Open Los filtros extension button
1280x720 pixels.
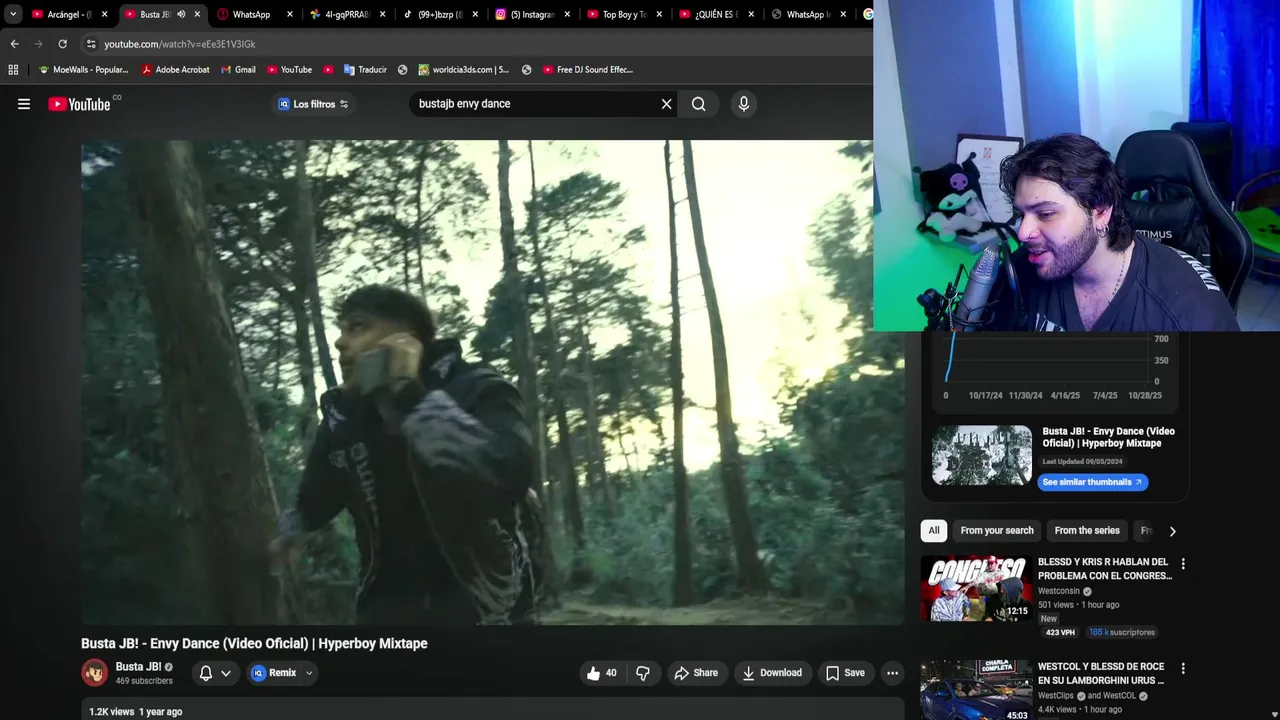[313, 104]
